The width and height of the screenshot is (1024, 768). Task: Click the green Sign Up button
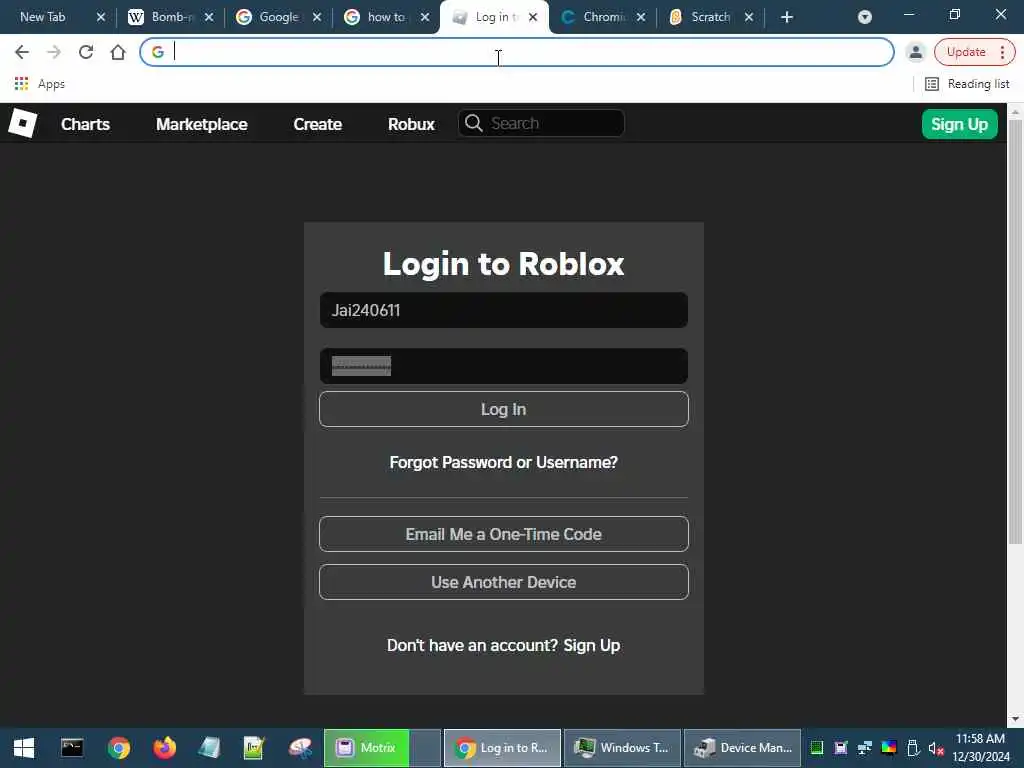(x=959, y=124)
